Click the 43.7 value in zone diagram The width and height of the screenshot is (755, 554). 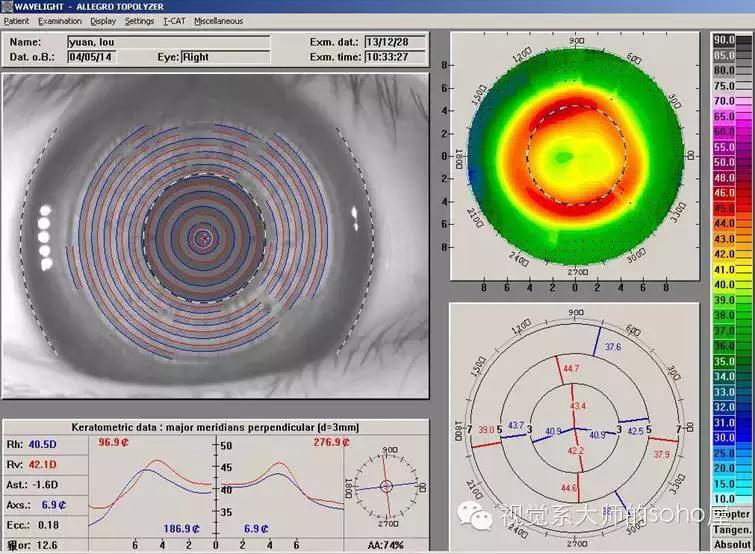coord(516,425)
